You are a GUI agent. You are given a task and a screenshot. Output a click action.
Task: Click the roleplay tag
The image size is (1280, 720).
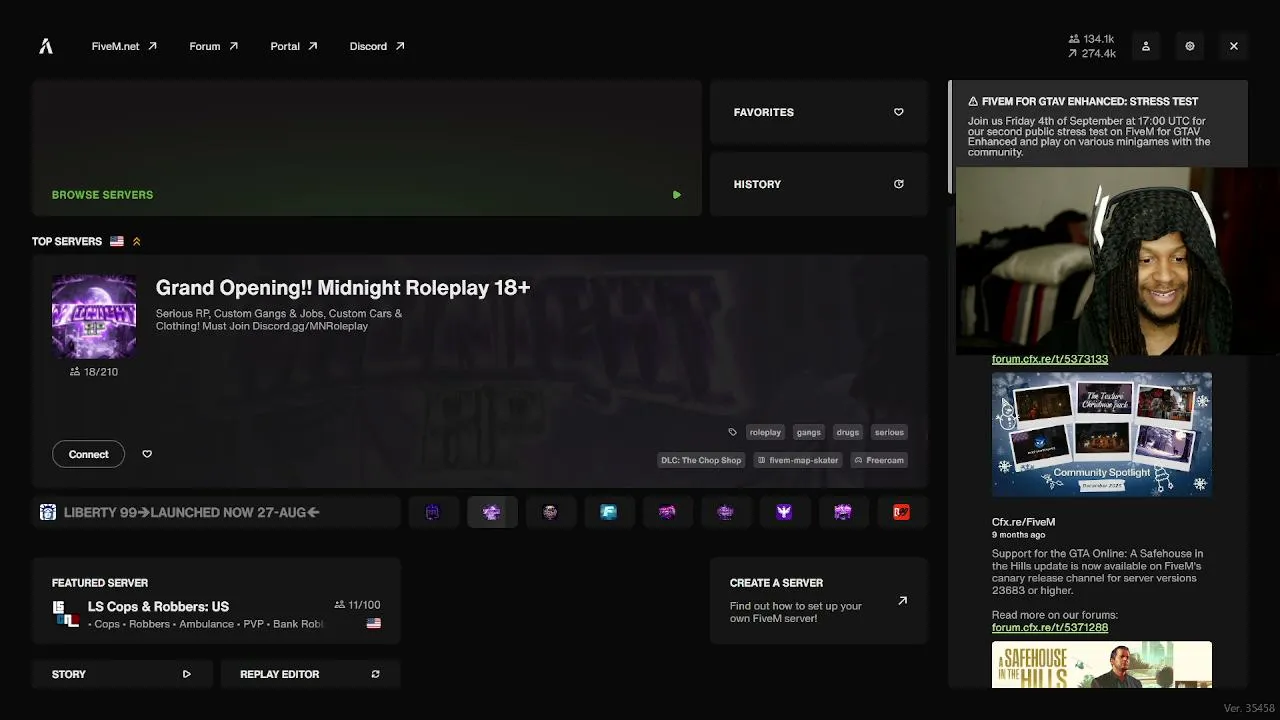765,432
